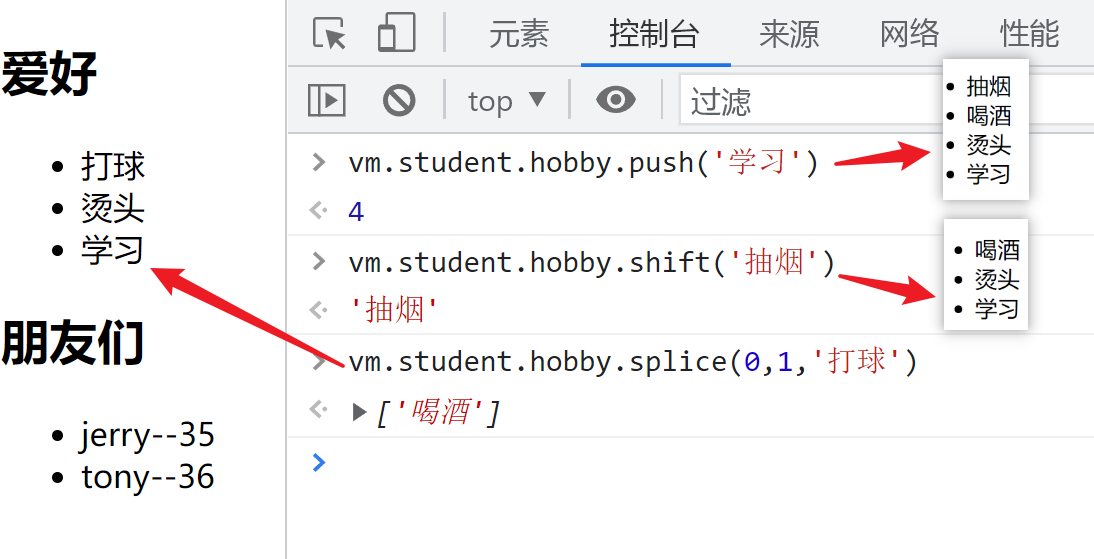Screen dimensions: 1094x559
Task: Expand the ['喝酒'] array result
Action: pyautogui.click(x=360, y=412)
